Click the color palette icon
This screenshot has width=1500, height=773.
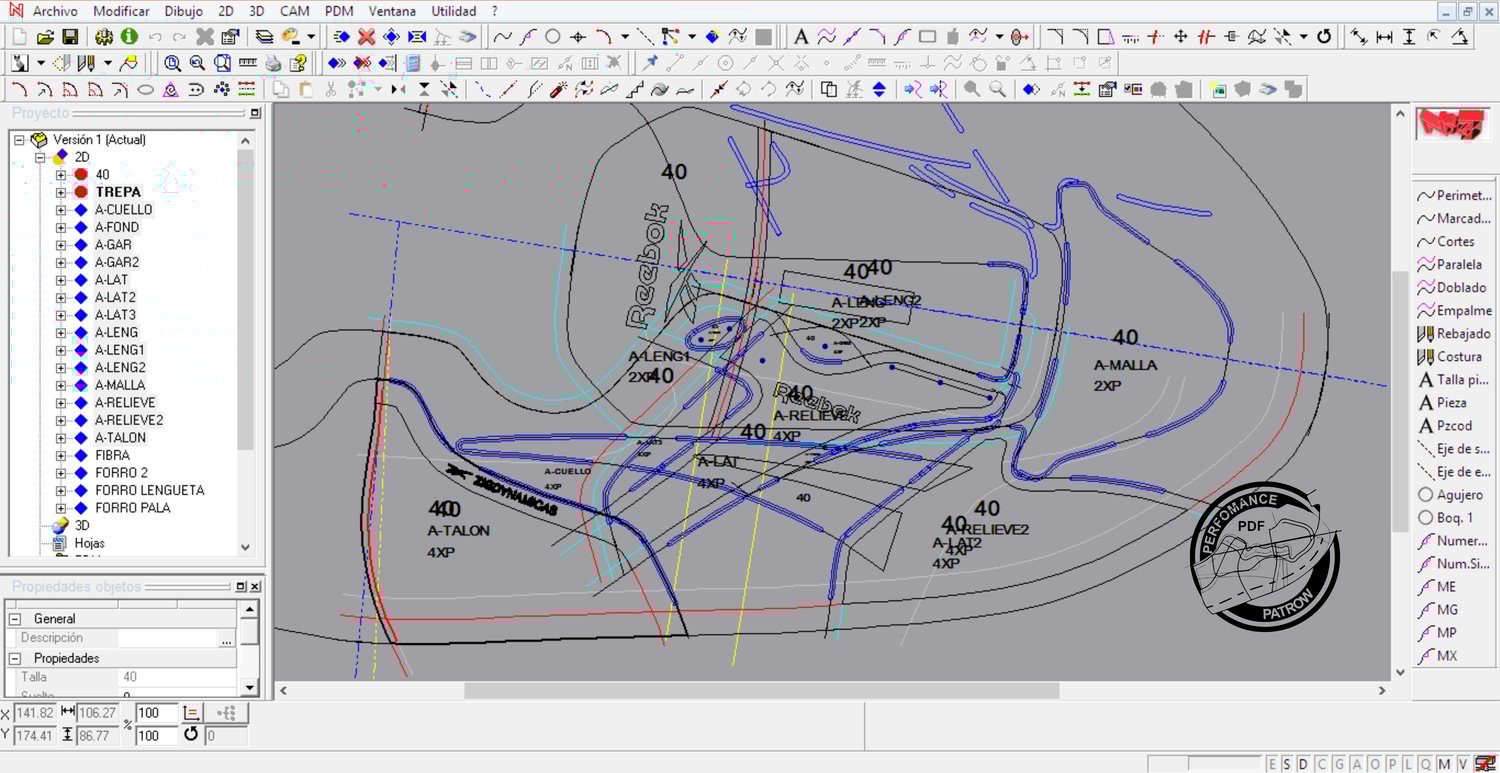click(x=291, y=37)
